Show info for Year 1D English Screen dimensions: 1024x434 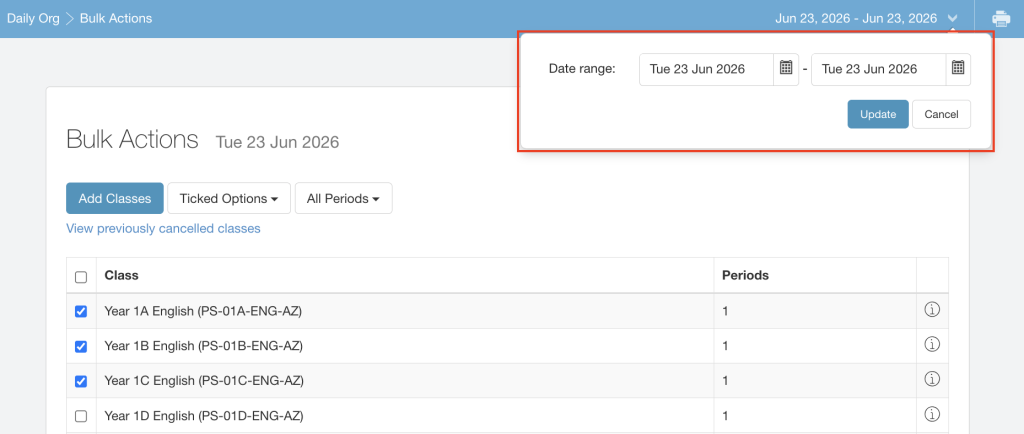click(x=932, y=414)
